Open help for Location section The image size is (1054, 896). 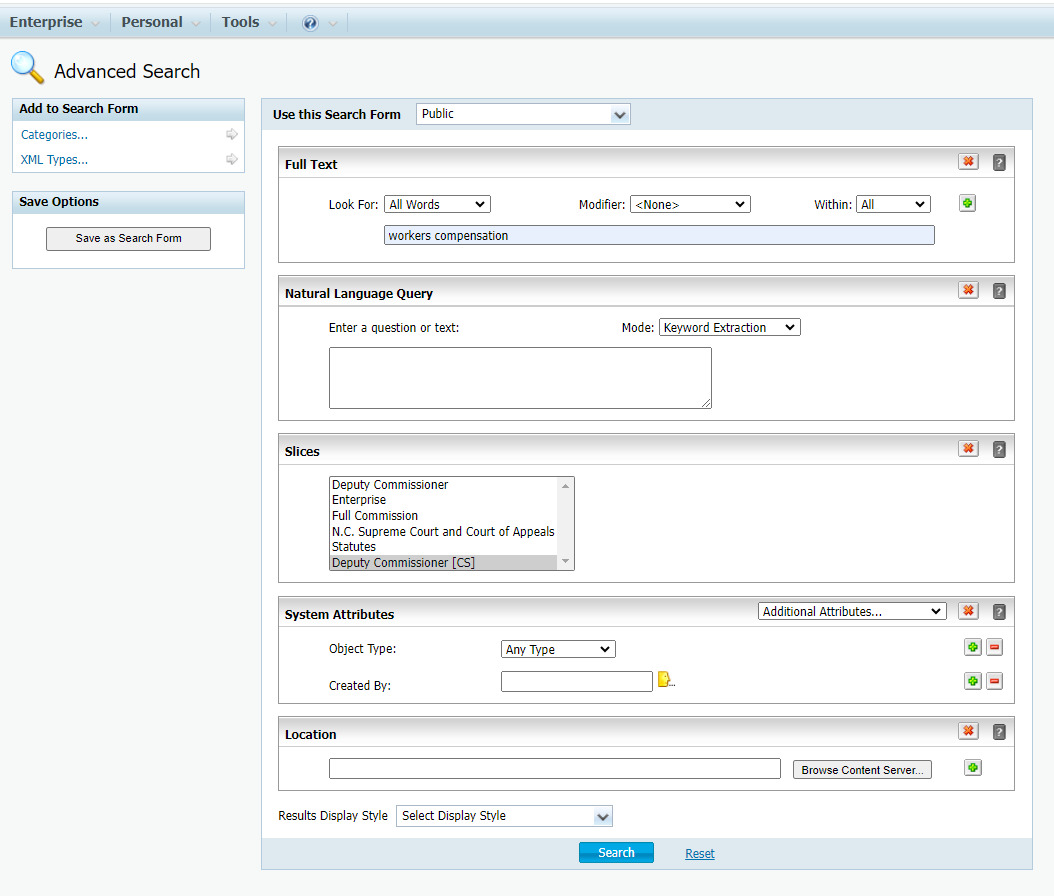[999, 732]
